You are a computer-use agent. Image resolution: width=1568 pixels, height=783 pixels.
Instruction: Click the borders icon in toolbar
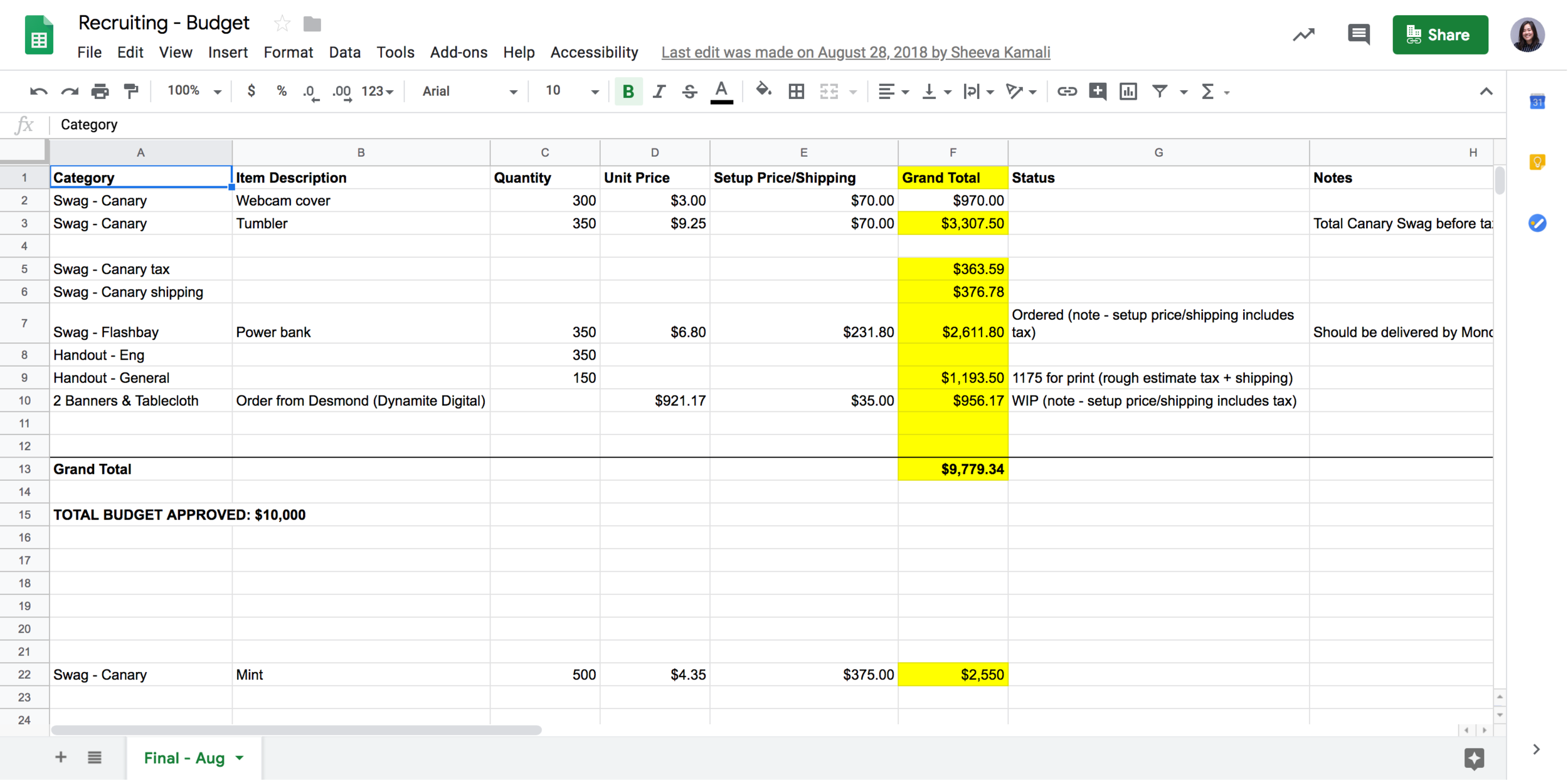[796, 92]
